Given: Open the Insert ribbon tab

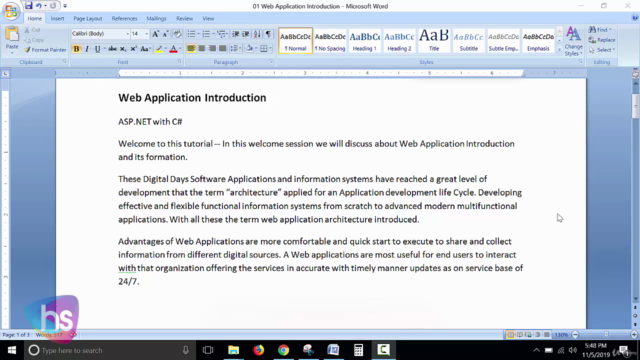Looking at the screenshot, I should coord(57,18).
